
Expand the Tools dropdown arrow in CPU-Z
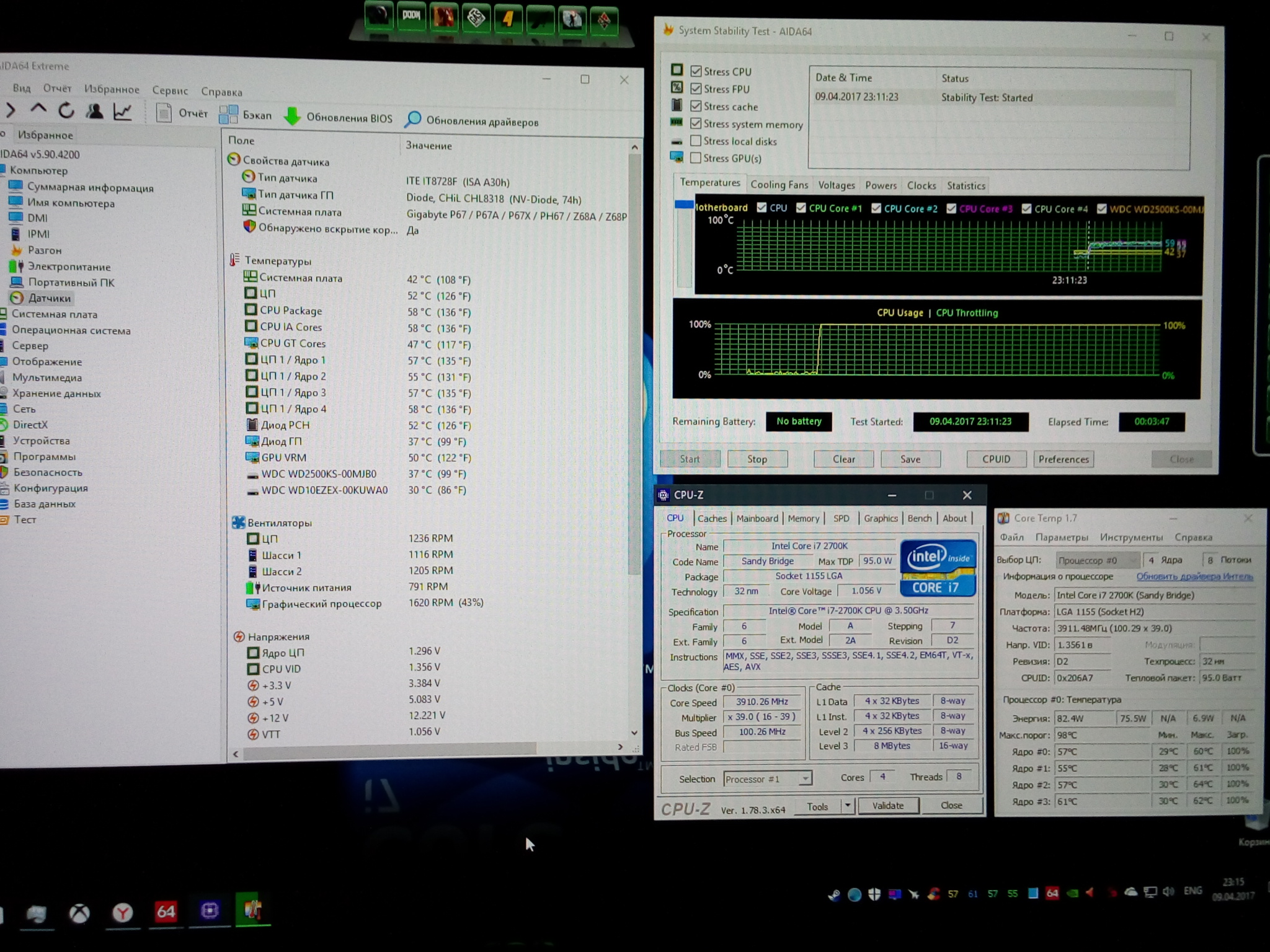pos(847,806)
